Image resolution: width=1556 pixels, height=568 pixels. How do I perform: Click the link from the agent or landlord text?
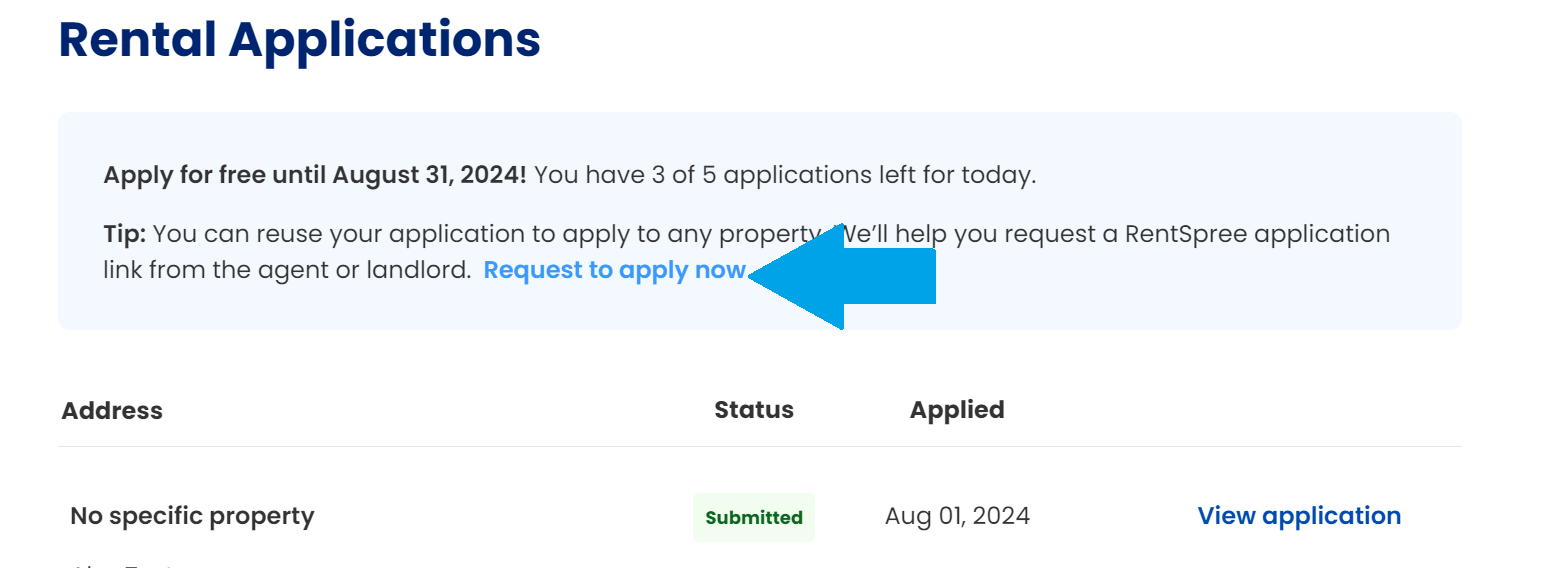coord(287,270)
